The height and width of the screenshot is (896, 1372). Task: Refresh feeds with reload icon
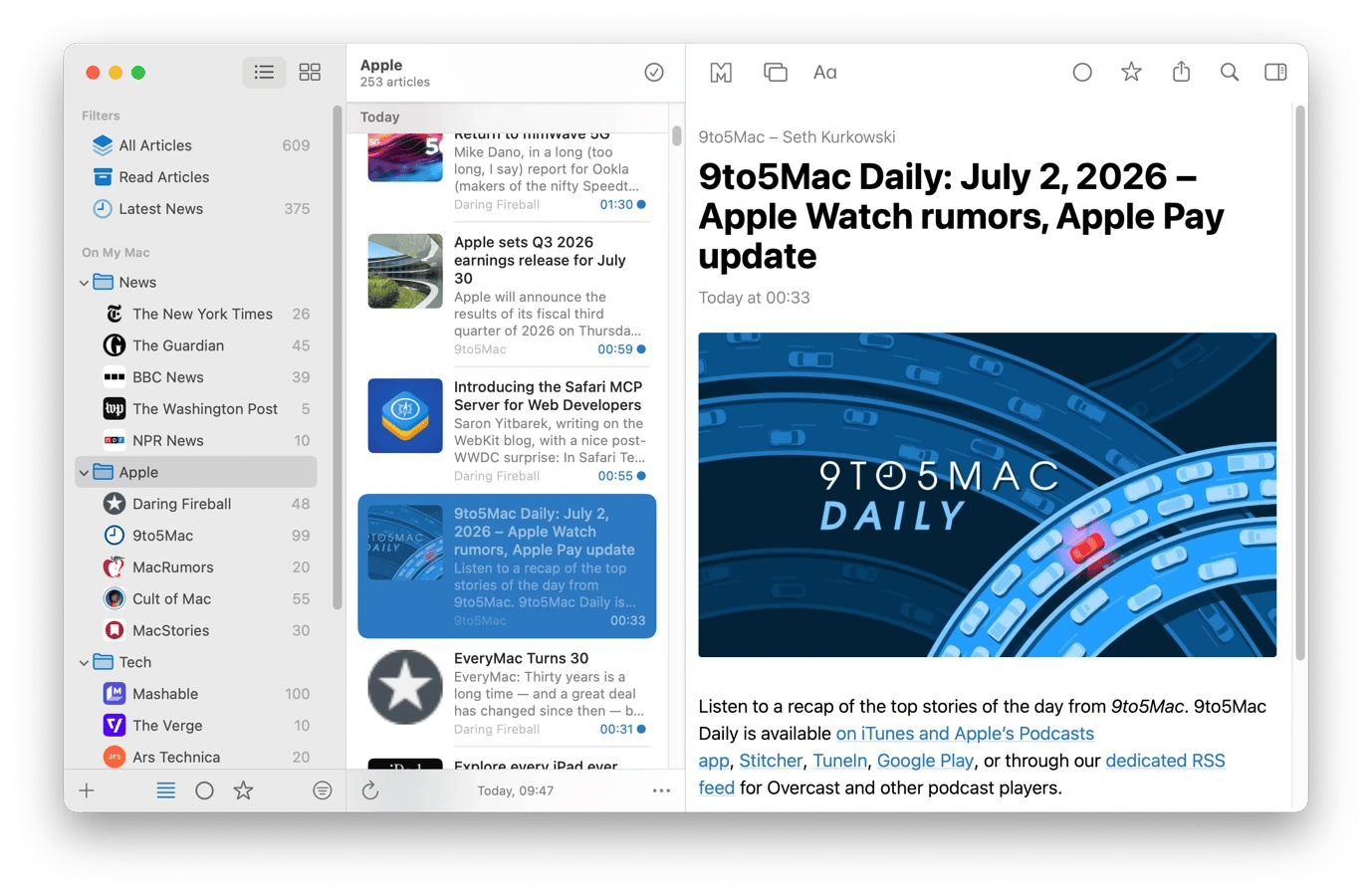click(370, 790)
